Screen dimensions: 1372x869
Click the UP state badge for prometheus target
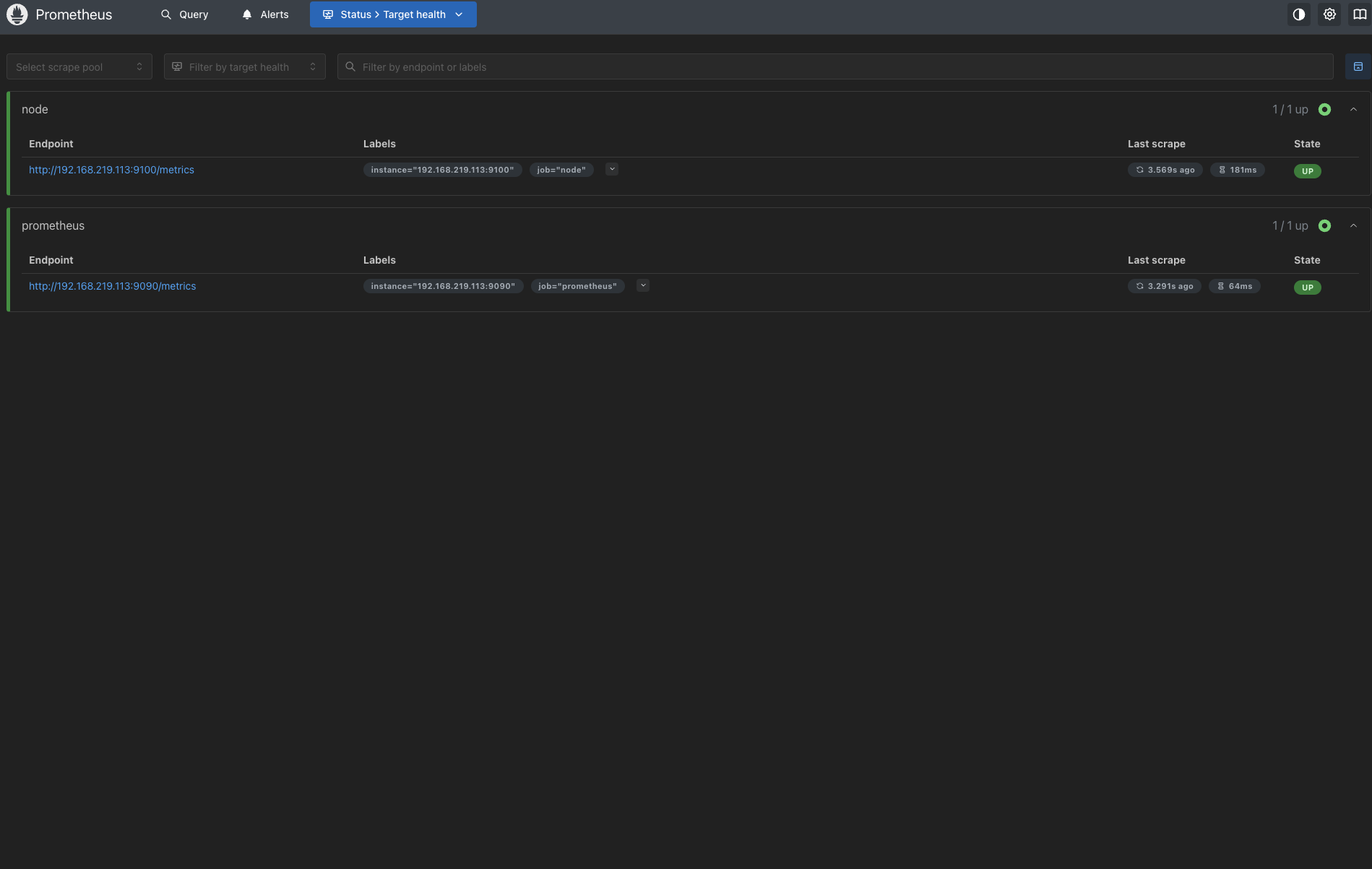pyautogui.click(x=1307, y=287)
